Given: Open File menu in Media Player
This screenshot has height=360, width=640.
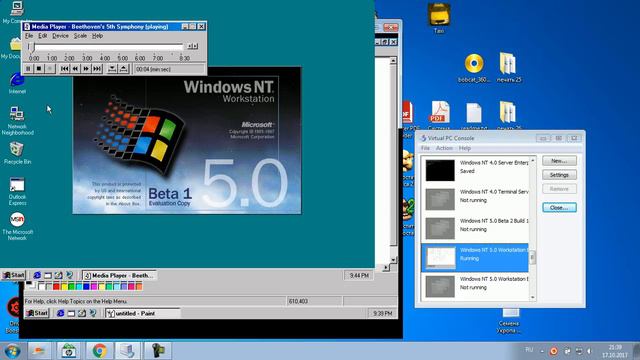Looking at the screenshot, I should (29, 36).
